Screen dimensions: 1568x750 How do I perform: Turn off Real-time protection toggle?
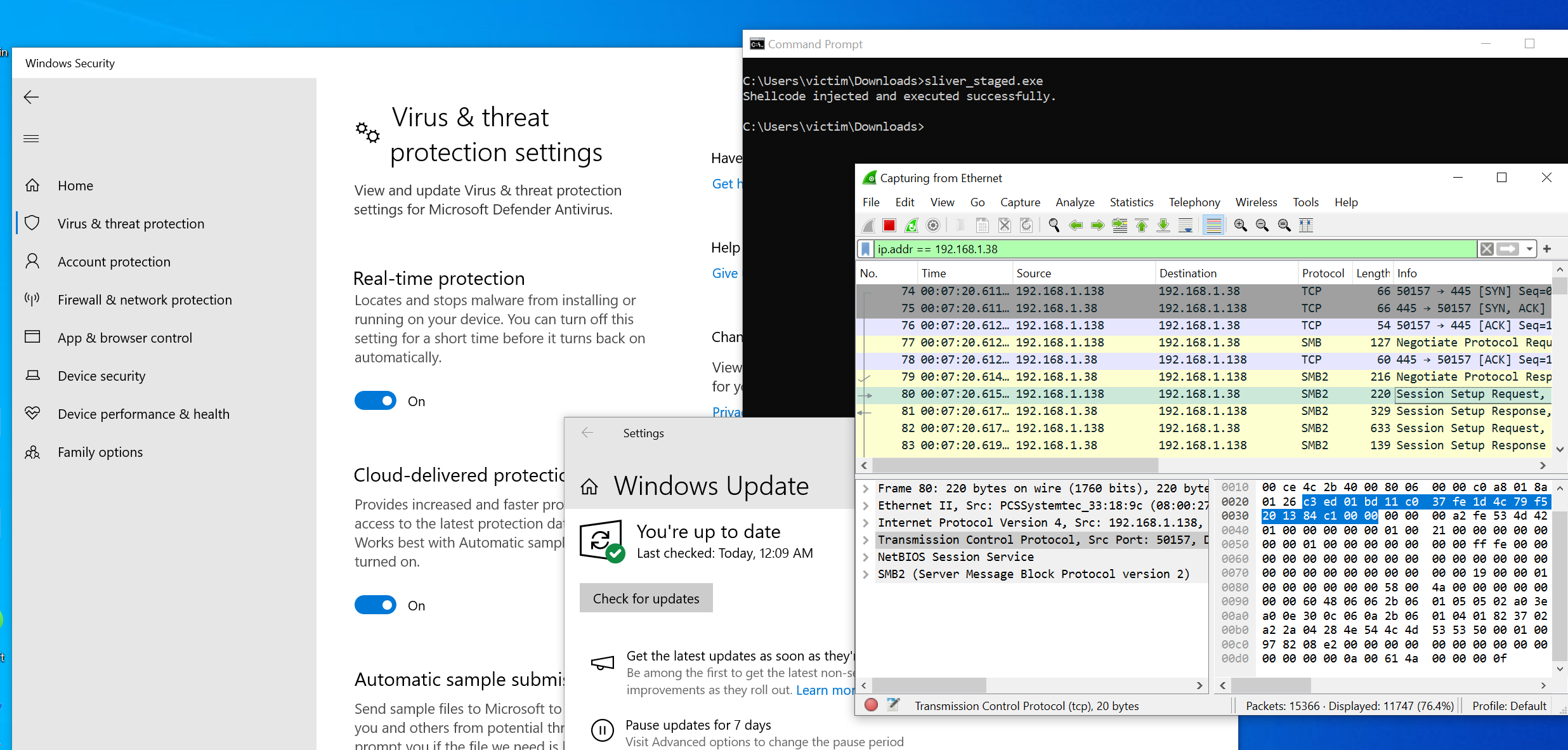[375, 401]
